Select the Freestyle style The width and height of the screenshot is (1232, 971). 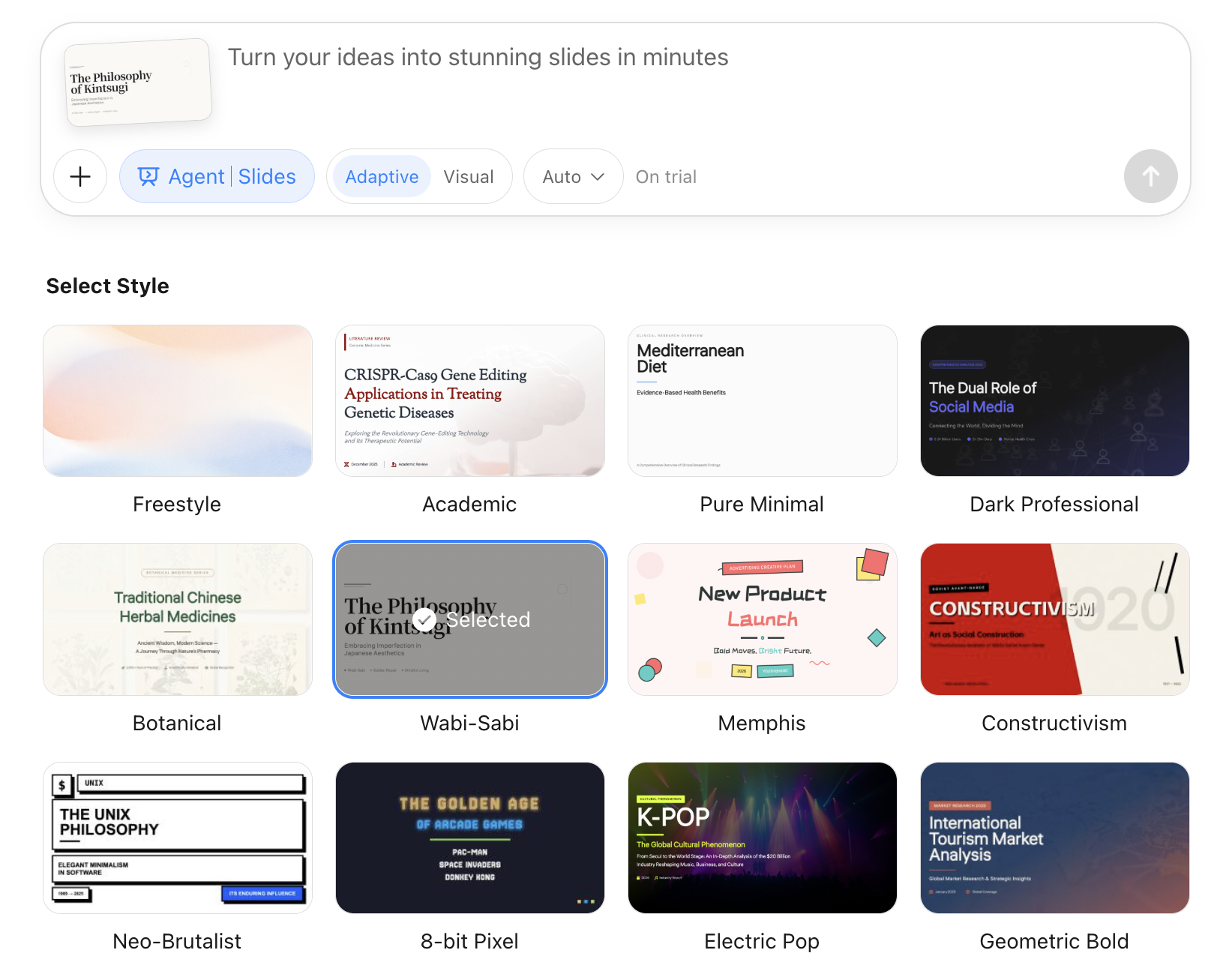click(177, 401)
